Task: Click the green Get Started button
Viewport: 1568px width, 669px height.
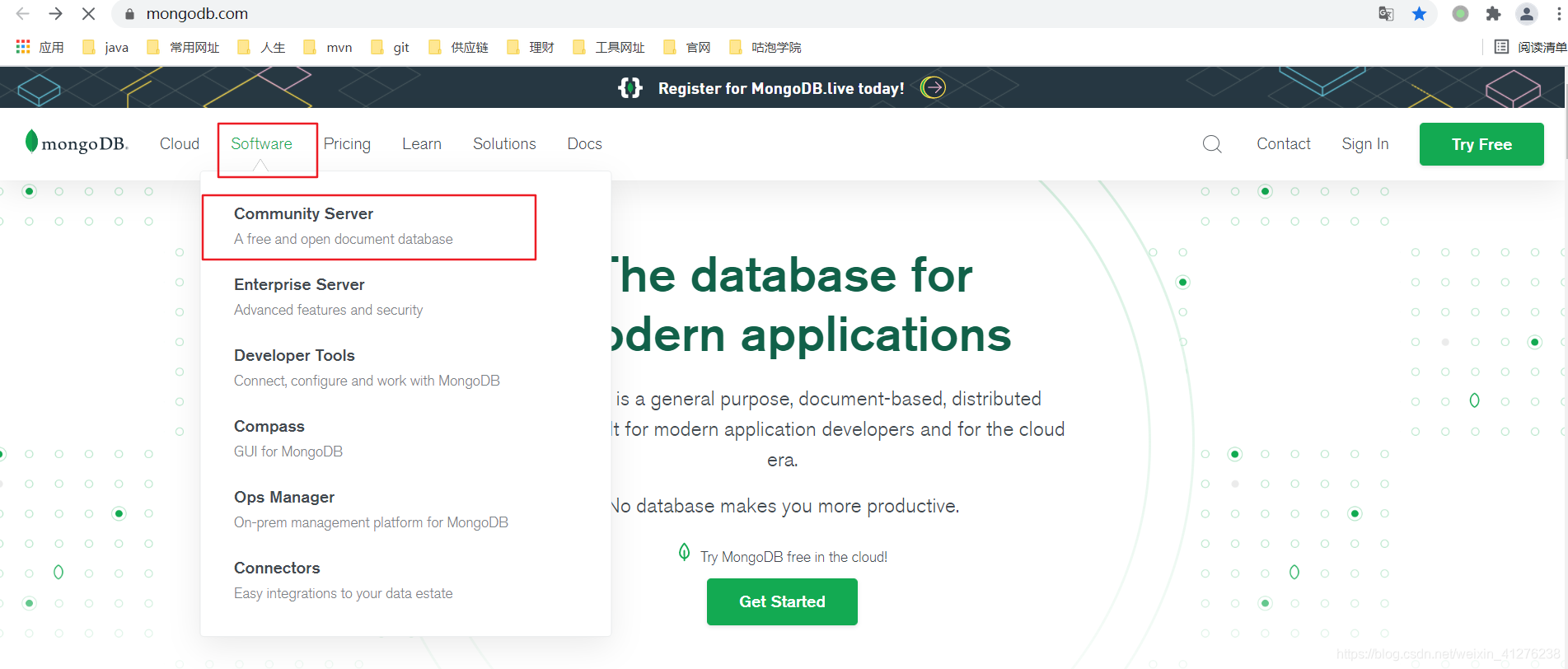Action: [782, 601]
